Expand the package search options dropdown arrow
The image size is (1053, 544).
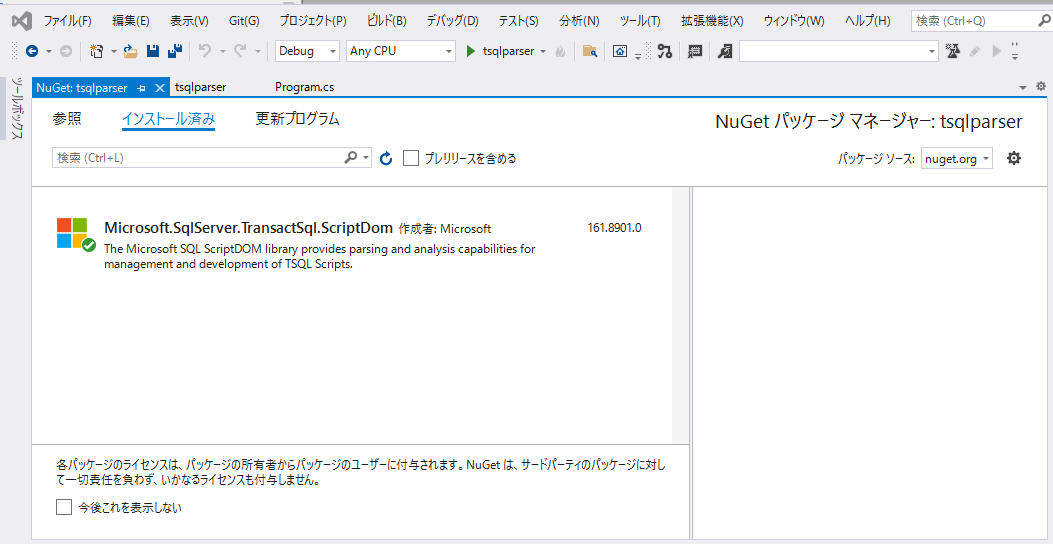point(366,158)
